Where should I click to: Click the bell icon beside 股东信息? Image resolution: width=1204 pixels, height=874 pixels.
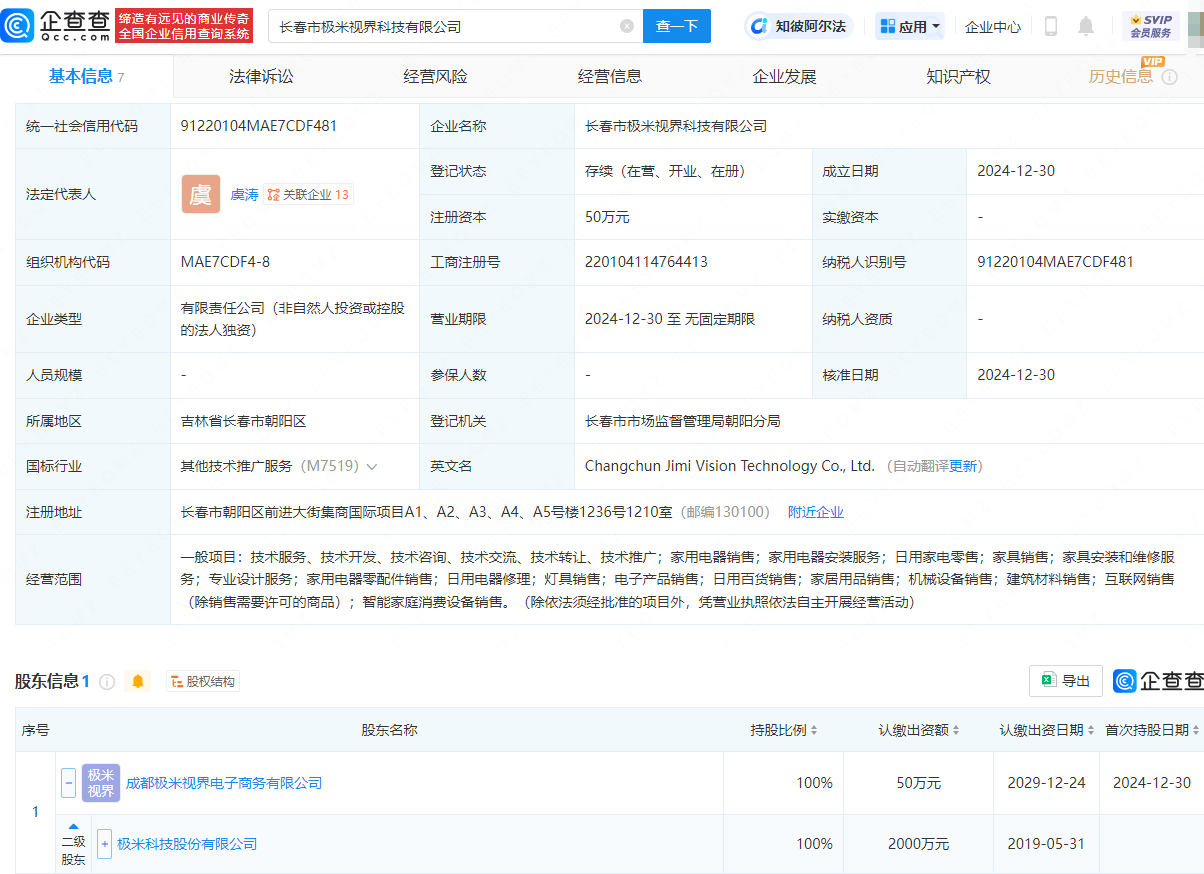[138, 681]
